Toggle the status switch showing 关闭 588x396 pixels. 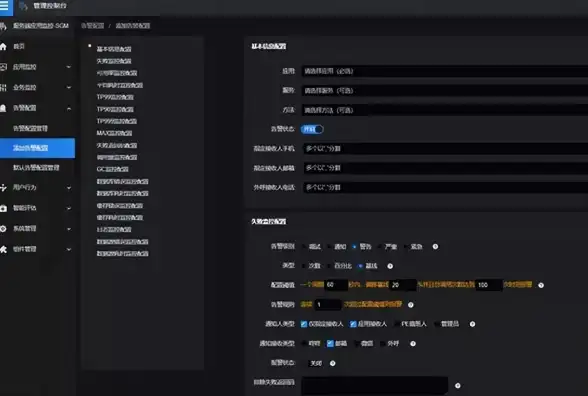(314, 363)
